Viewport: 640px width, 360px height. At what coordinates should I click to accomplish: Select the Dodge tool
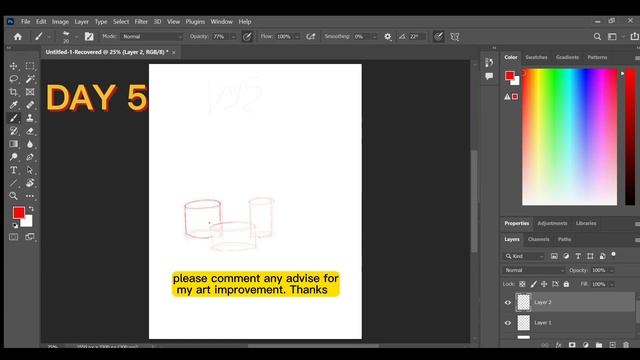pyautogui.click(x=13, y=157)
